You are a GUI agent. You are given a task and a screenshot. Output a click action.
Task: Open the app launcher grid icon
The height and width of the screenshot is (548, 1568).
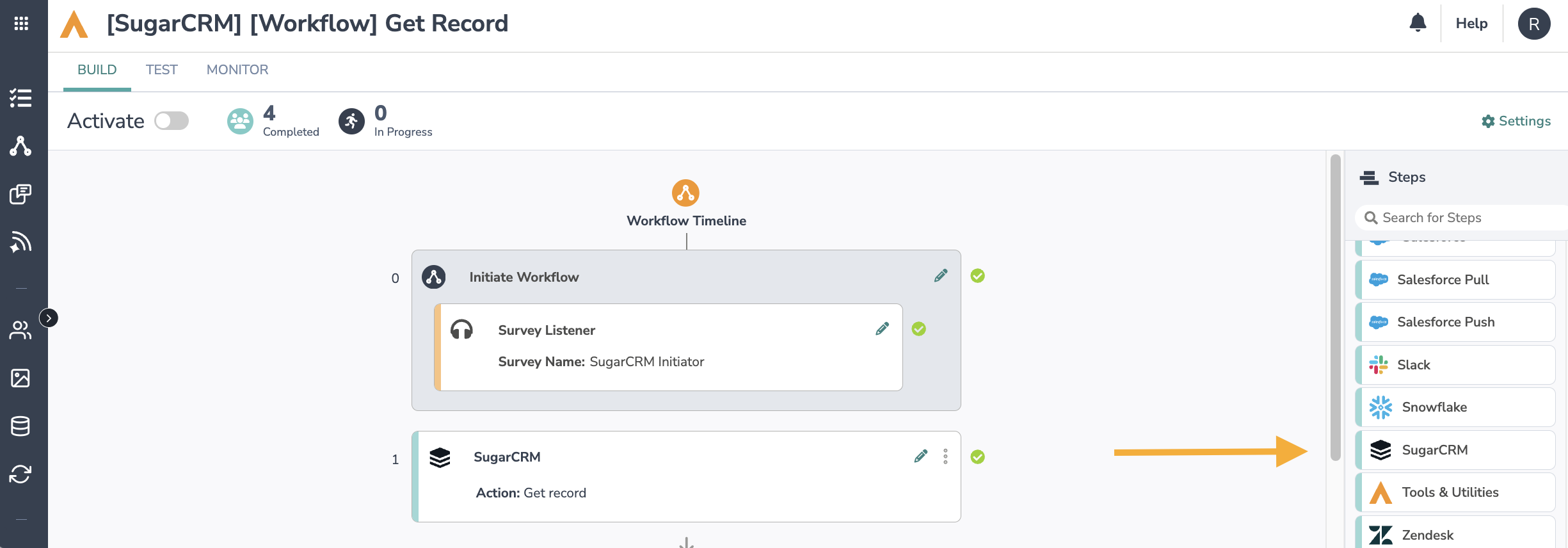click(x=21, y=24)
